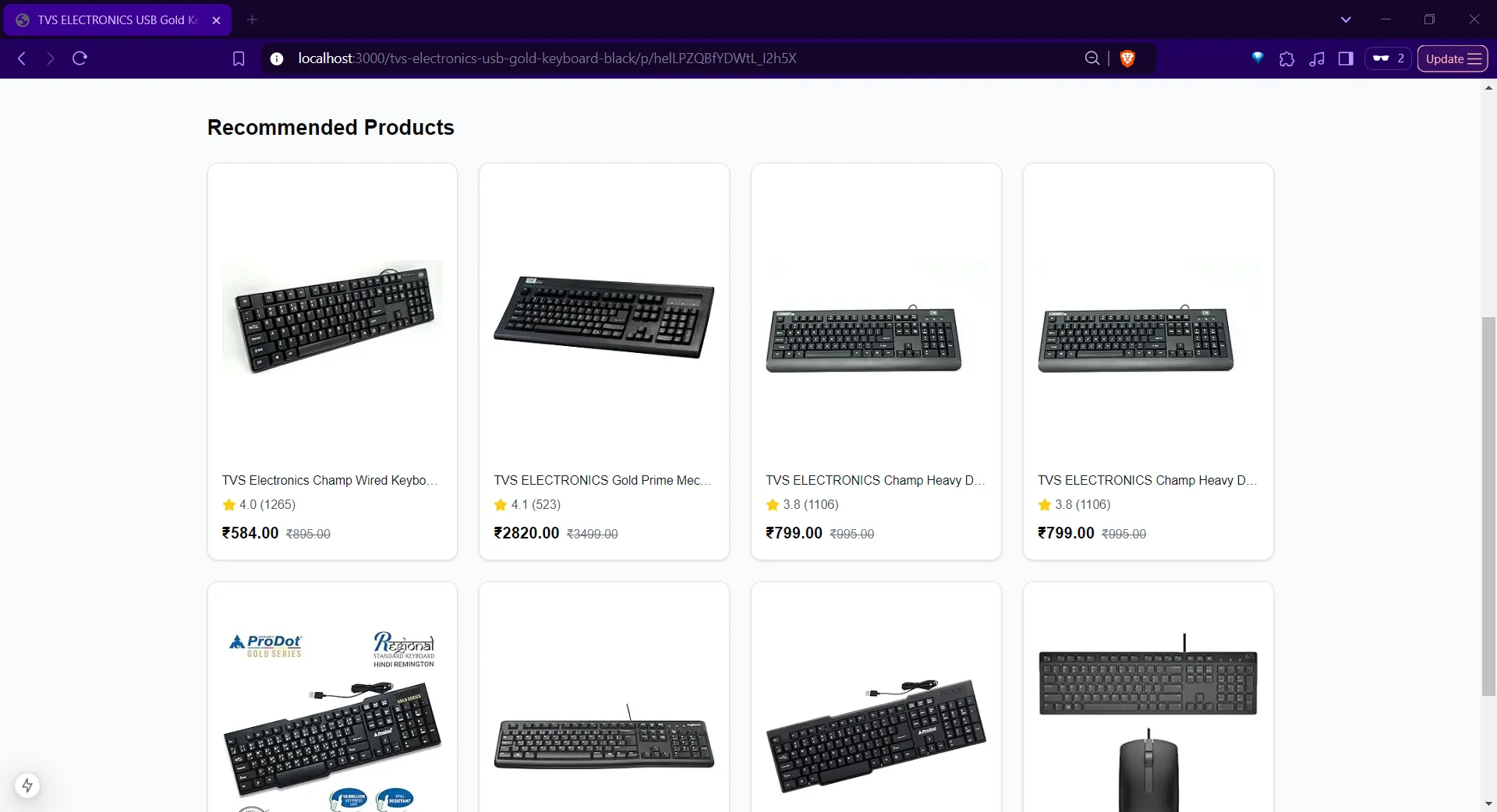Click the zoom magnifier icon in address bar
The image size is (1497, 812).
pos(1092,58)
